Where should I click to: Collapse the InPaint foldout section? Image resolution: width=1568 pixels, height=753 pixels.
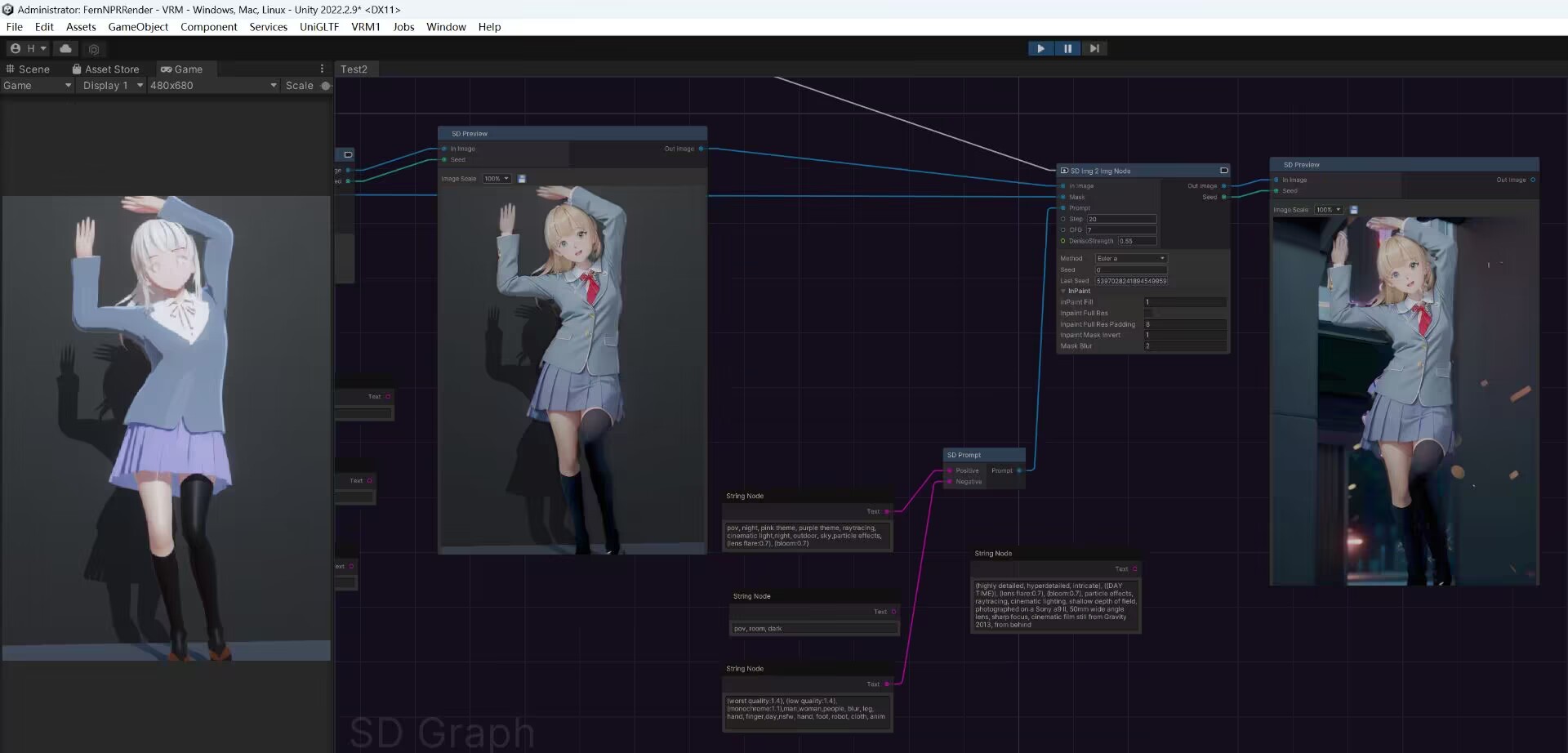pyautogui.click(x=1063, y=291)
